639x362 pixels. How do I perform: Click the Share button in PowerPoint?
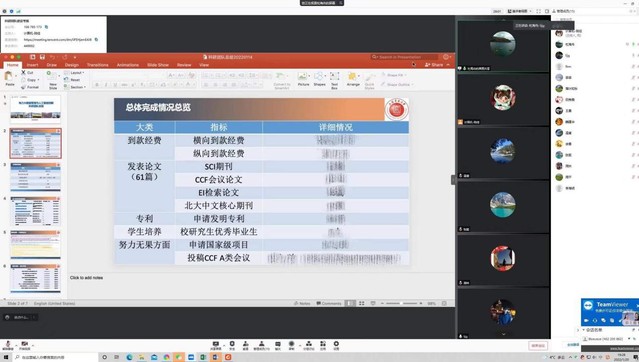click(x=434, y=64)
